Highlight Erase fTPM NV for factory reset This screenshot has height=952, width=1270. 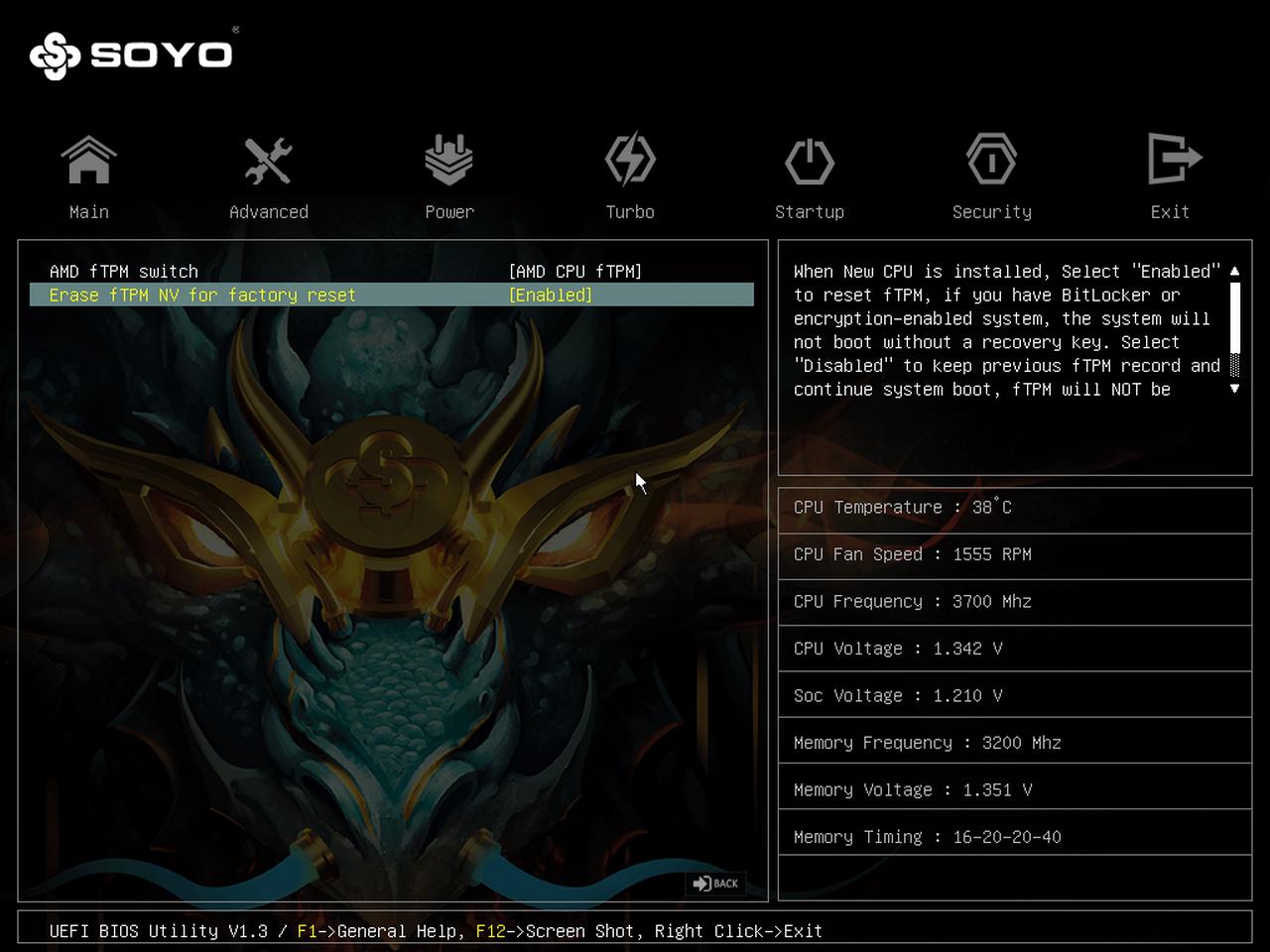[202, 296]
